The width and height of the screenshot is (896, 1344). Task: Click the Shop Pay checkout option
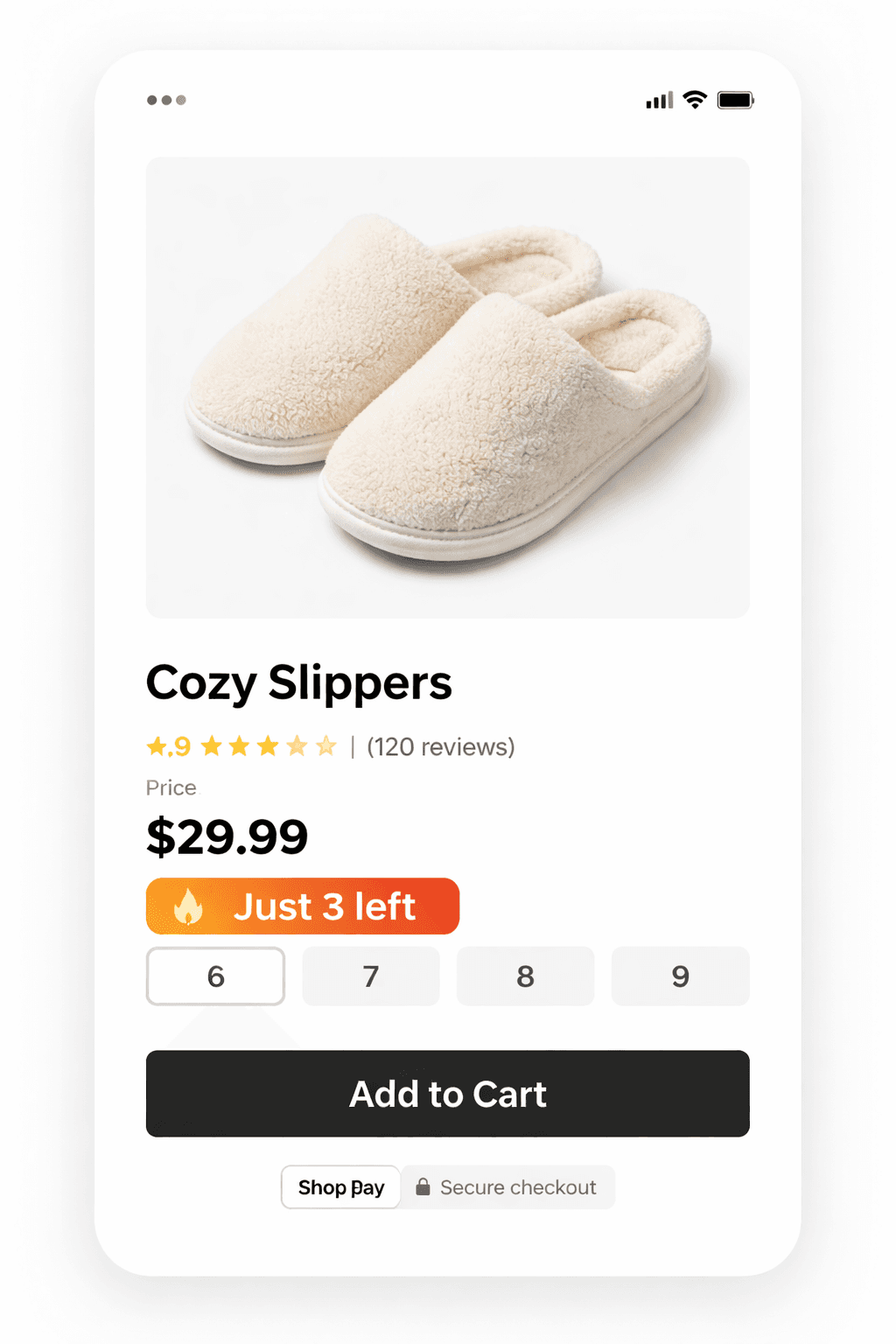pyautogui.click(x=340, y=1187)
